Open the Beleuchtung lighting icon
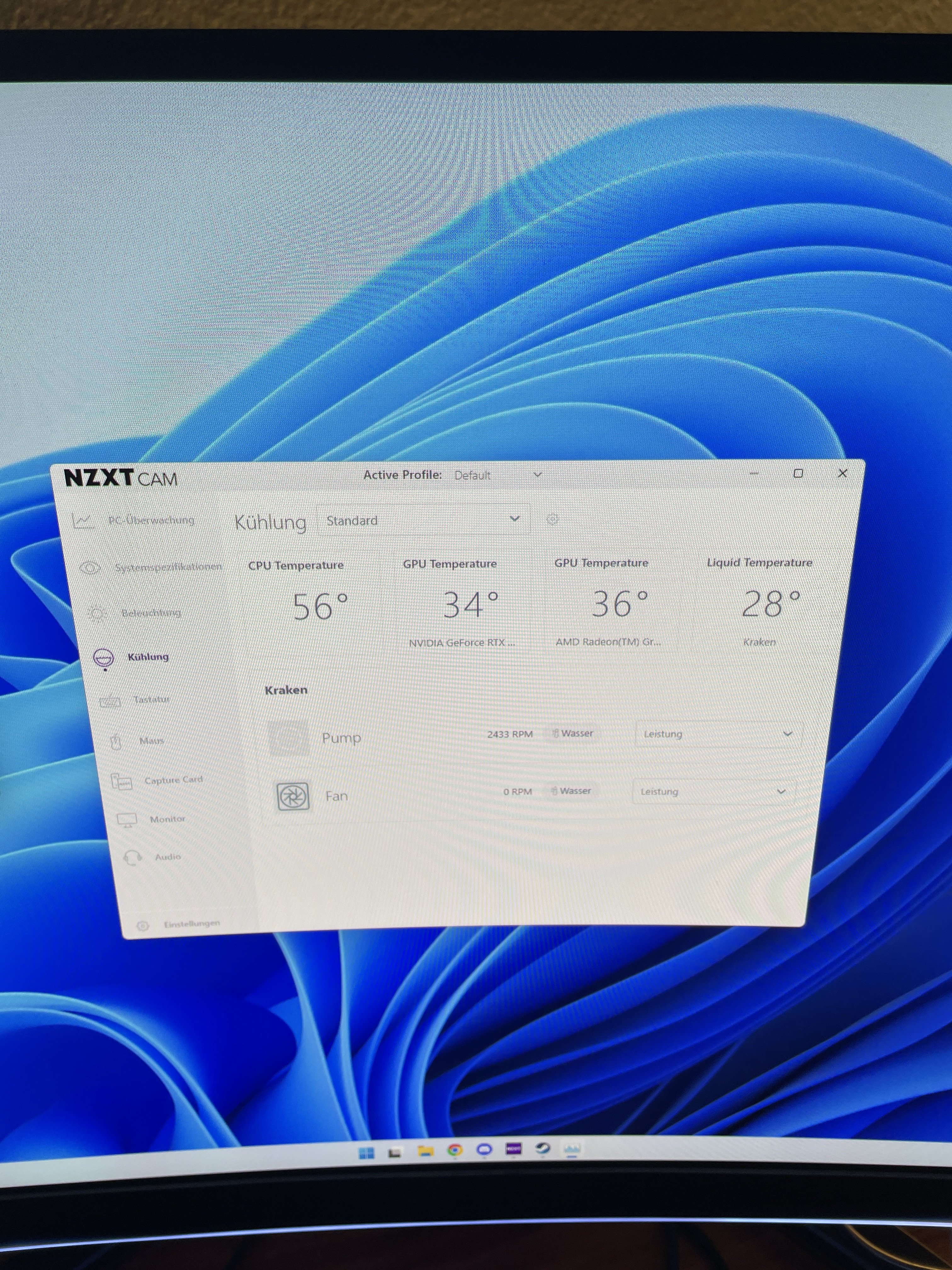 pos(97,613)
